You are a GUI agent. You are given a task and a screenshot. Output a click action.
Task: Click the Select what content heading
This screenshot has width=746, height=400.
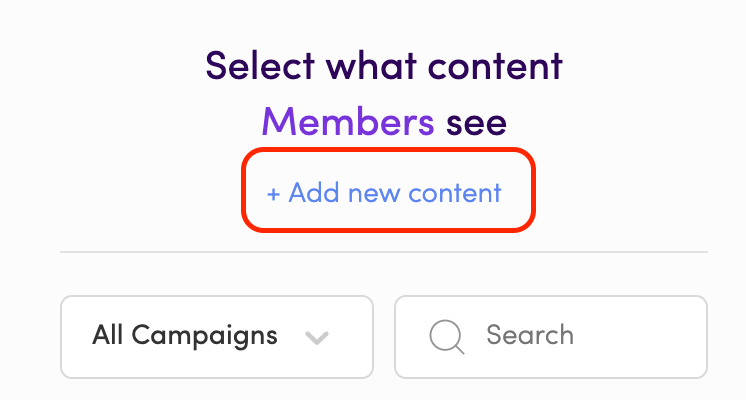tap(384, 66)
